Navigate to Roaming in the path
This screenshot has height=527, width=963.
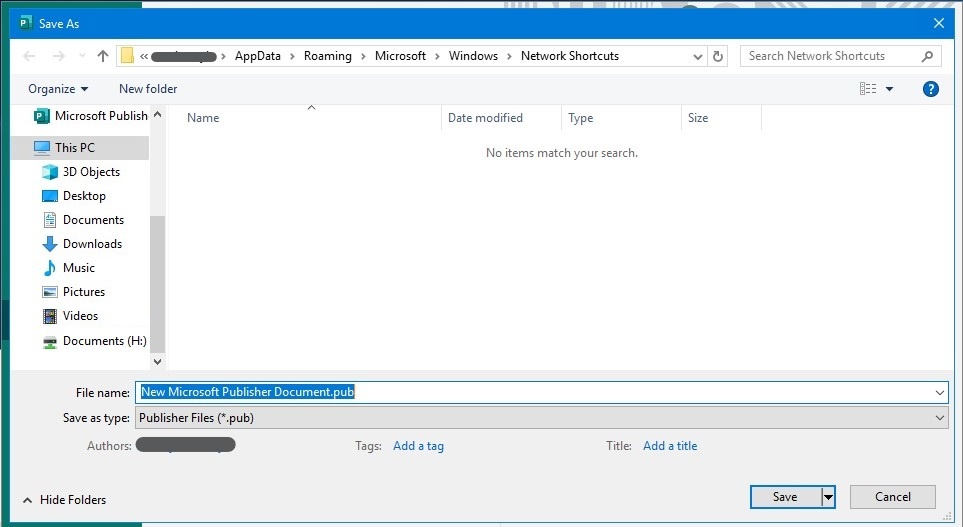[327, 56]
